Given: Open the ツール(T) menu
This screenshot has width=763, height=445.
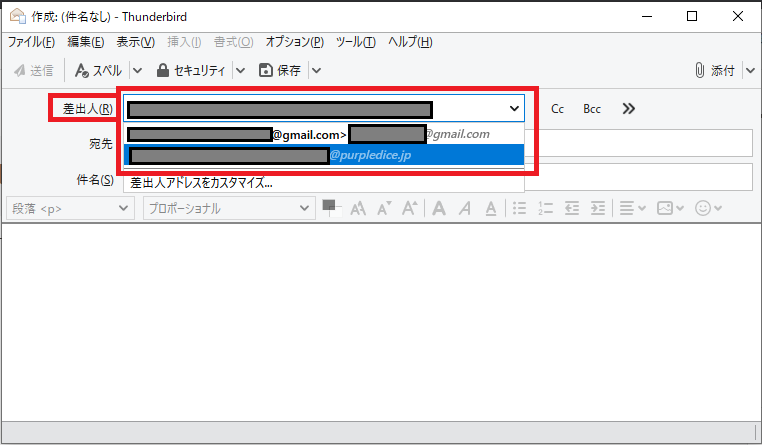Looking at the screenshot, I should click(356, 42).
